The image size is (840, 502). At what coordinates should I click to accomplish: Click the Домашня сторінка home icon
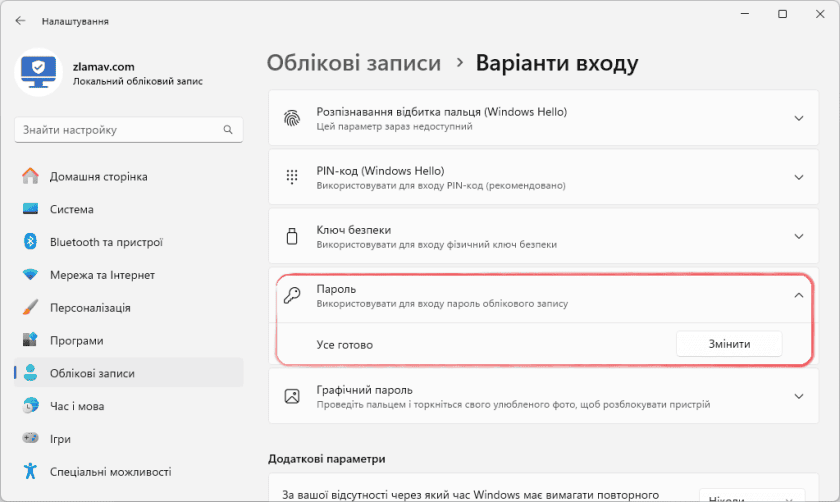click(x=31, y=176)
